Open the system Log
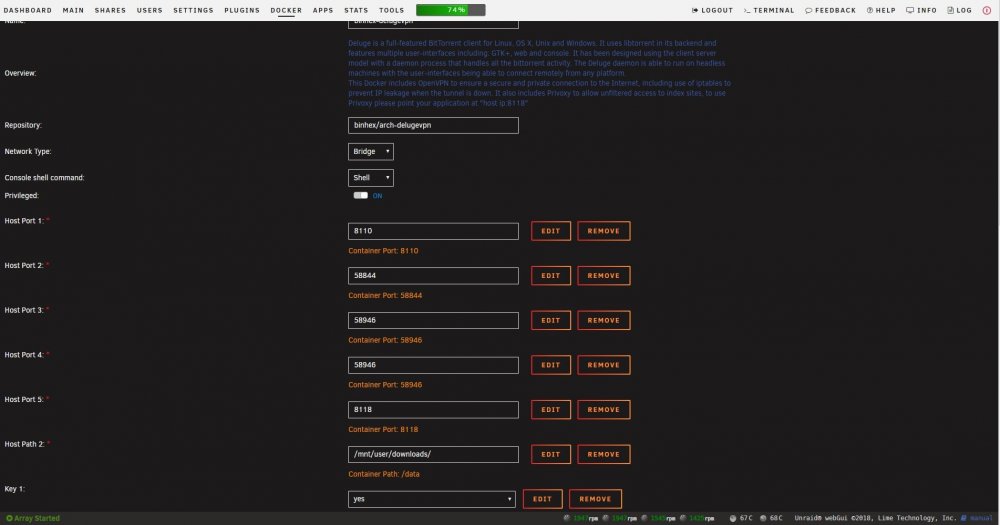Screen dimensions: 1000x525 (959, 10)
